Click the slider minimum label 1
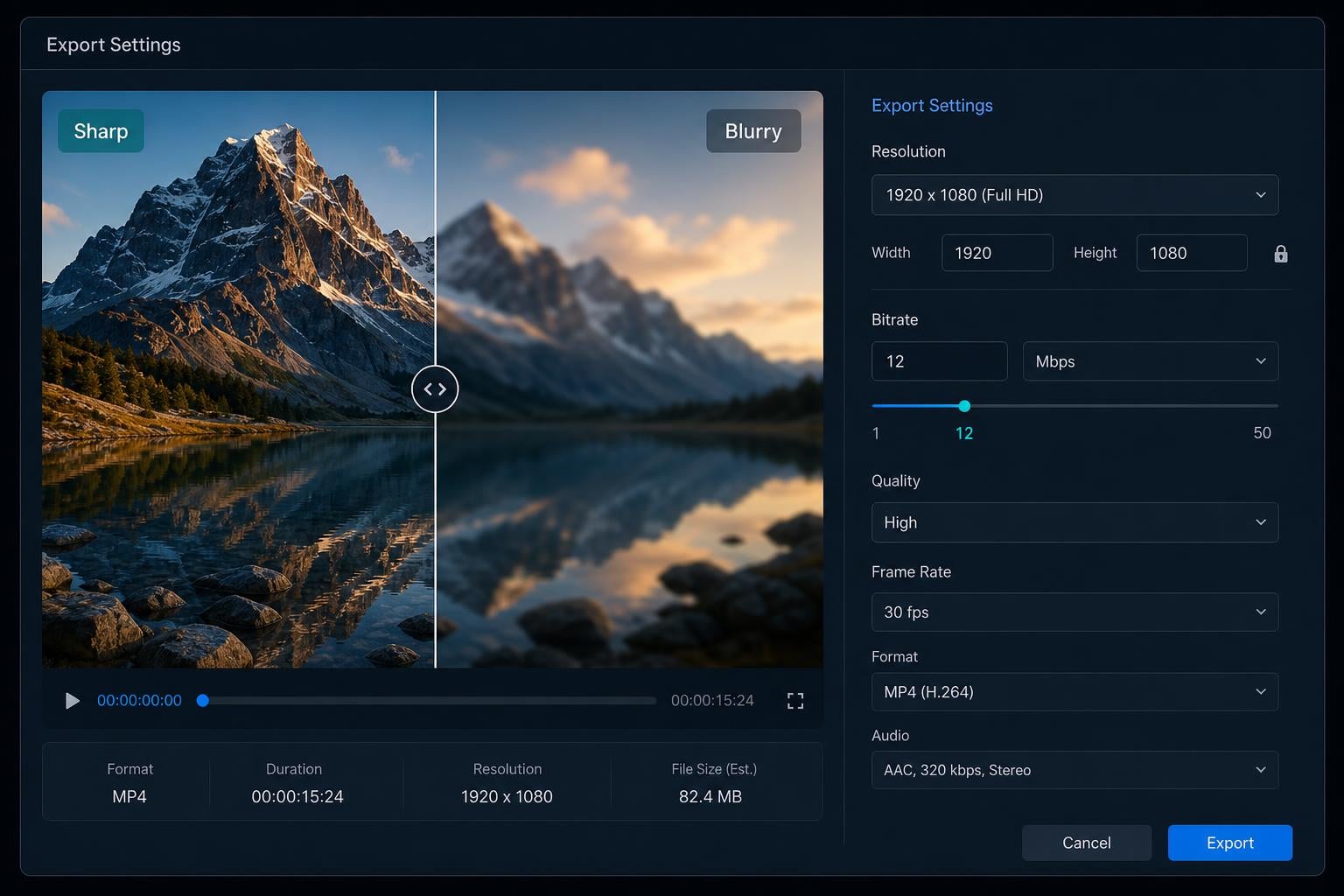Viewport: 1344px width, 896px height. pos(876,433)
